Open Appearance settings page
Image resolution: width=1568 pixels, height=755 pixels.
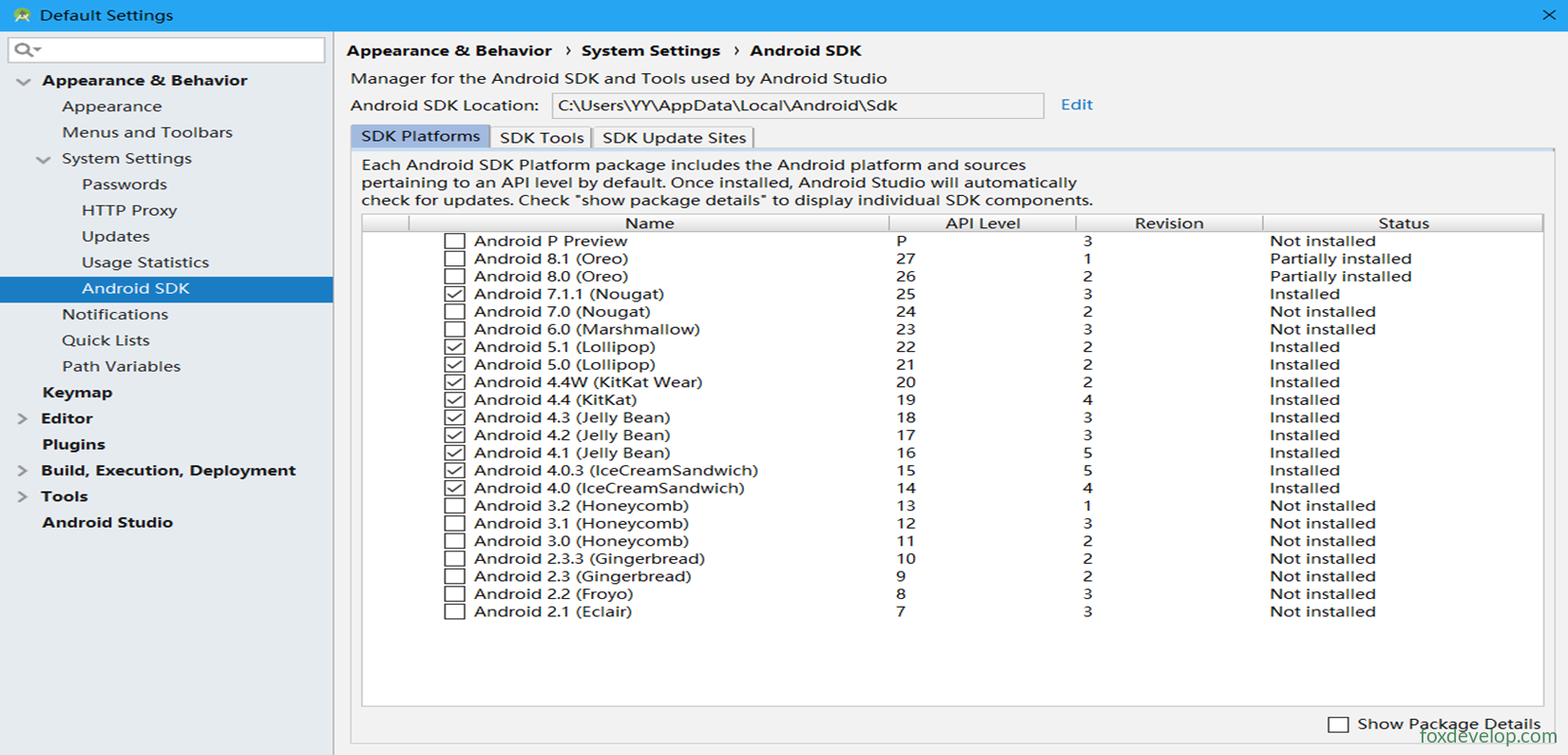112,106
